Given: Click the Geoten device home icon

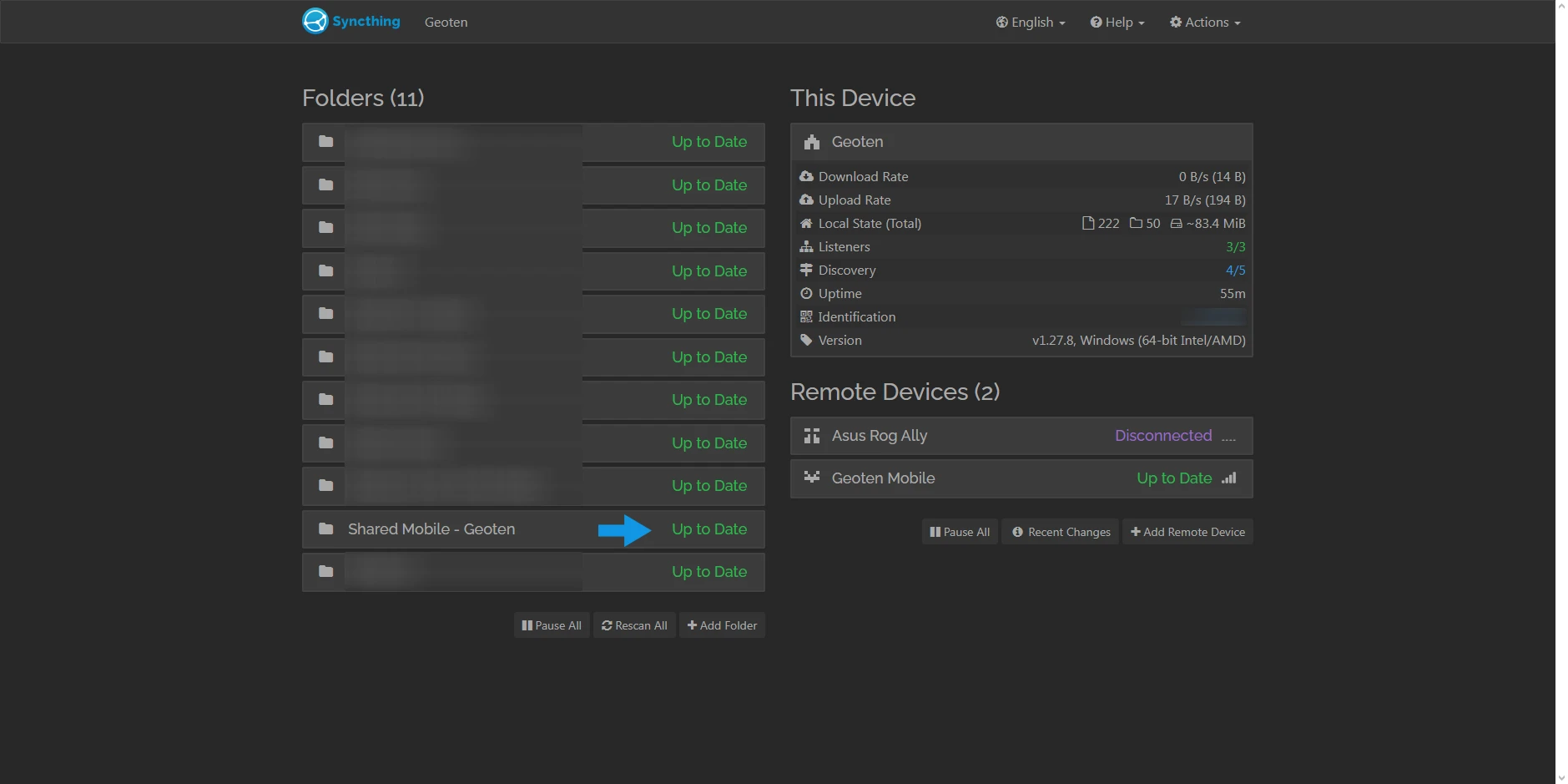Looking at the screenshot, I should [x=811, y=142].
